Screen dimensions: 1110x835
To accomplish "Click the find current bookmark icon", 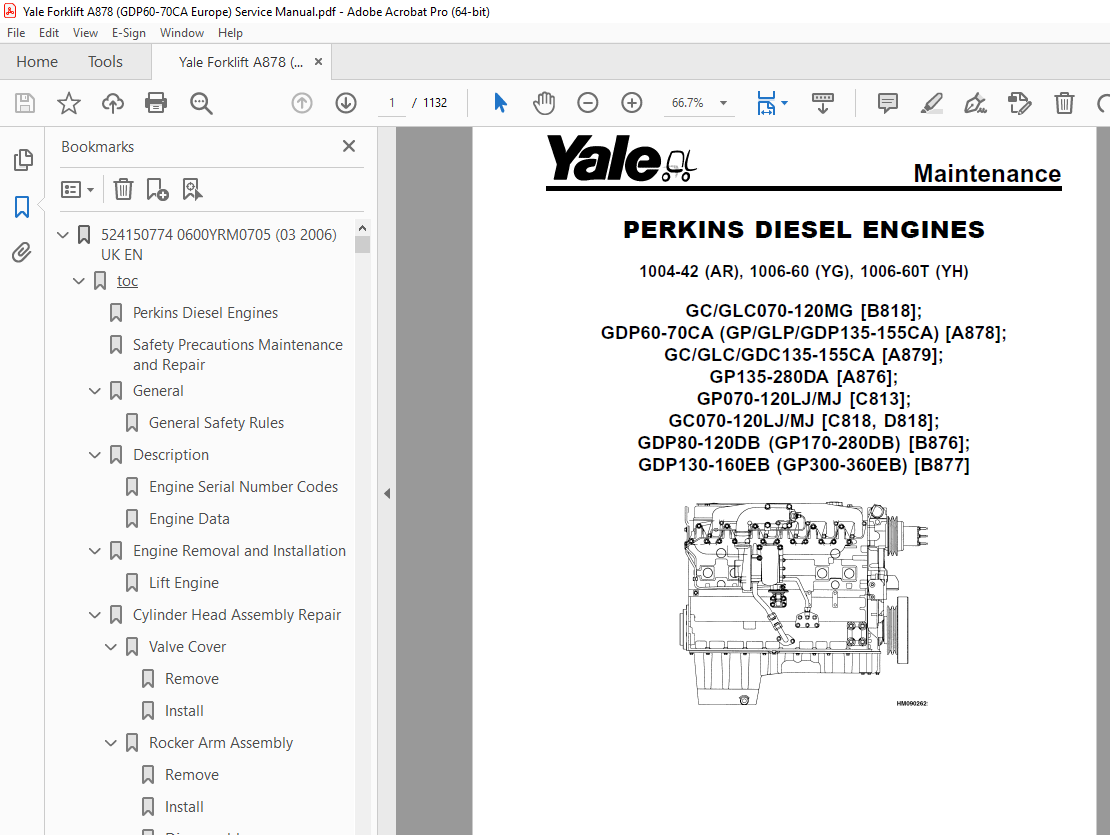I will point(192,190).
